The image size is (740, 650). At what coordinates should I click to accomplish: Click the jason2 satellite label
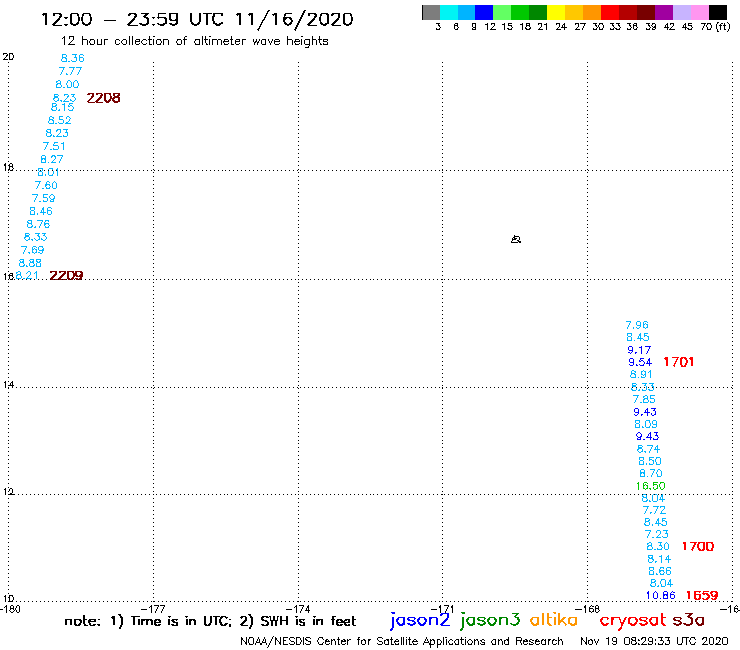coord(420,621)
